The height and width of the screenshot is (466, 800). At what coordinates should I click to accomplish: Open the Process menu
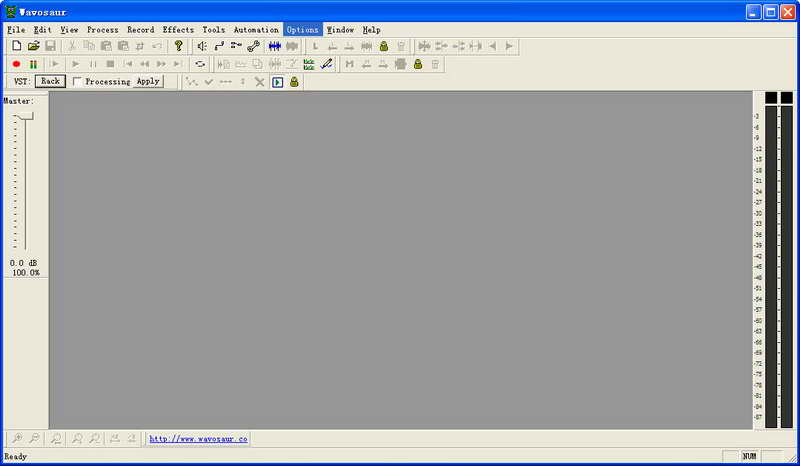click(x=103, y=30)
